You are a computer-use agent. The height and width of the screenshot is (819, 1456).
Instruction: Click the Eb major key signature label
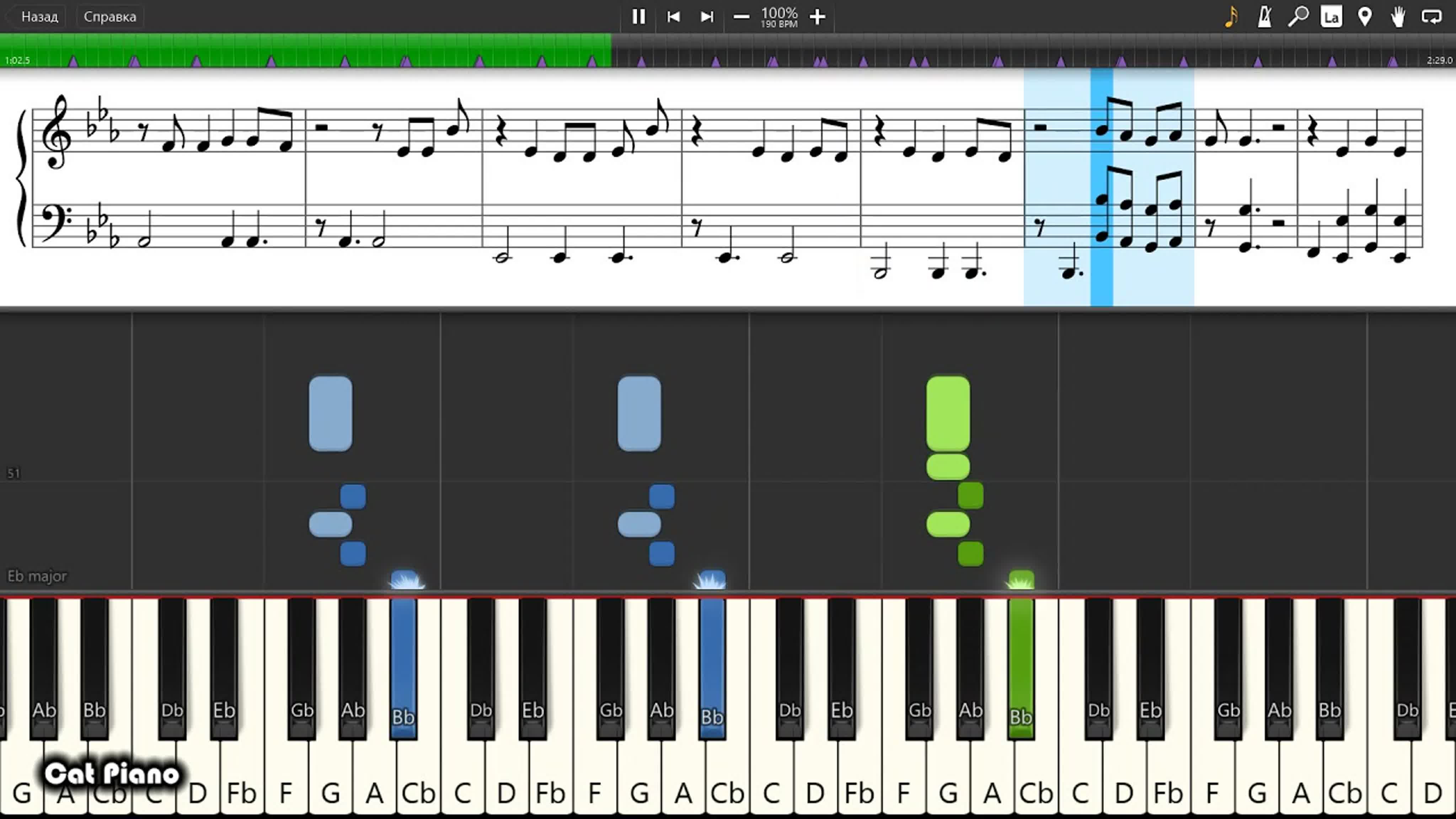pyautogui.click(x=37, y=576)
